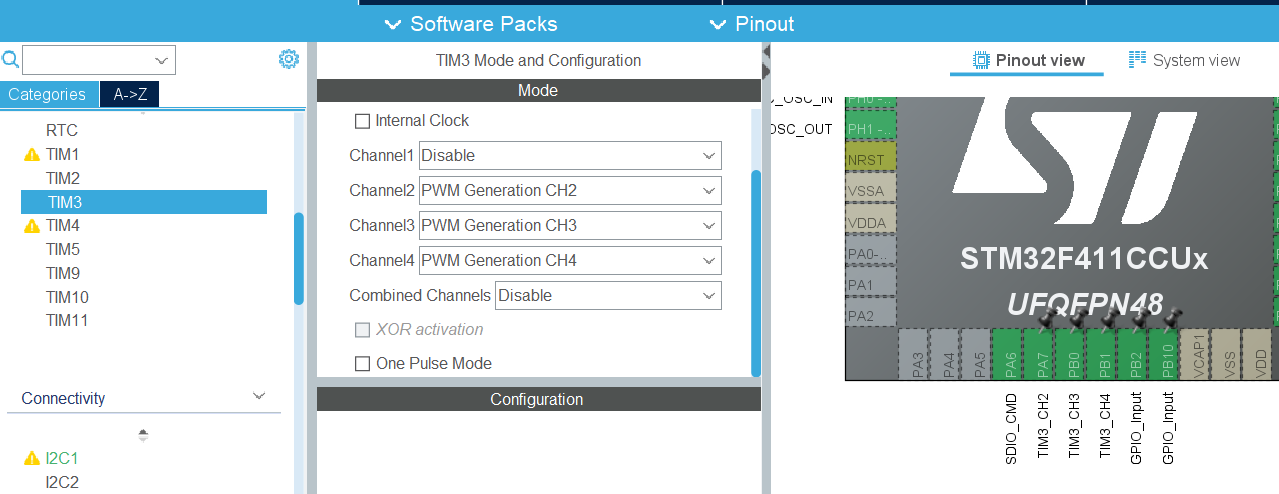Screen dimensions: 1279x494
Task: Select TIM3 in the peripheral list
Action: (x=144, y=202)
